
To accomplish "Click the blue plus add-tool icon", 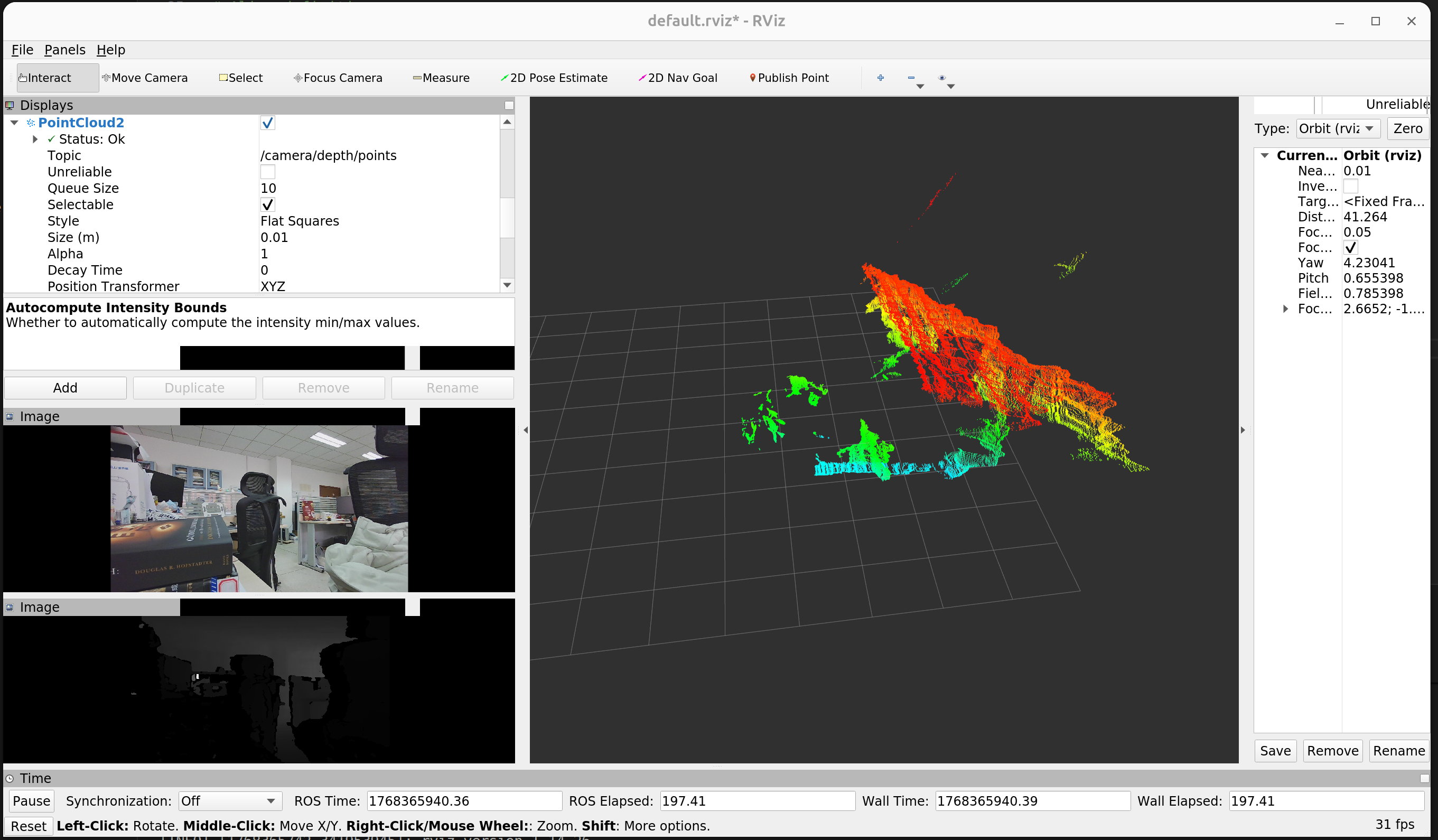I will pos(881,78).
